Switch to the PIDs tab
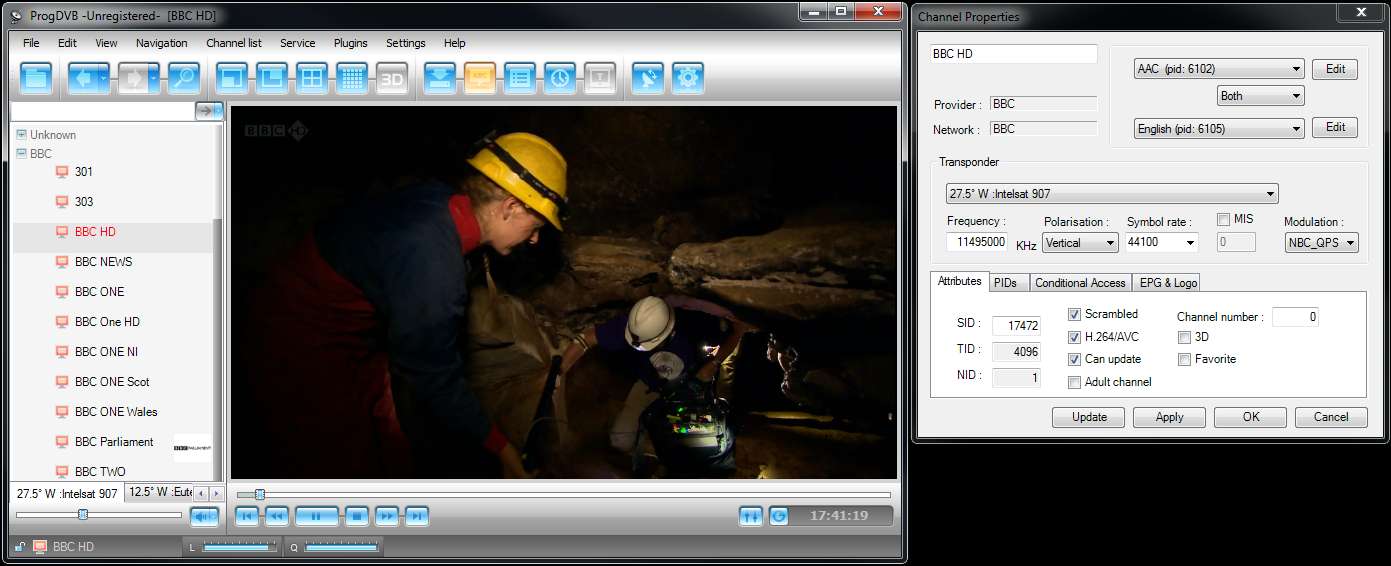1391x566 pixels. pos(1006,283)
